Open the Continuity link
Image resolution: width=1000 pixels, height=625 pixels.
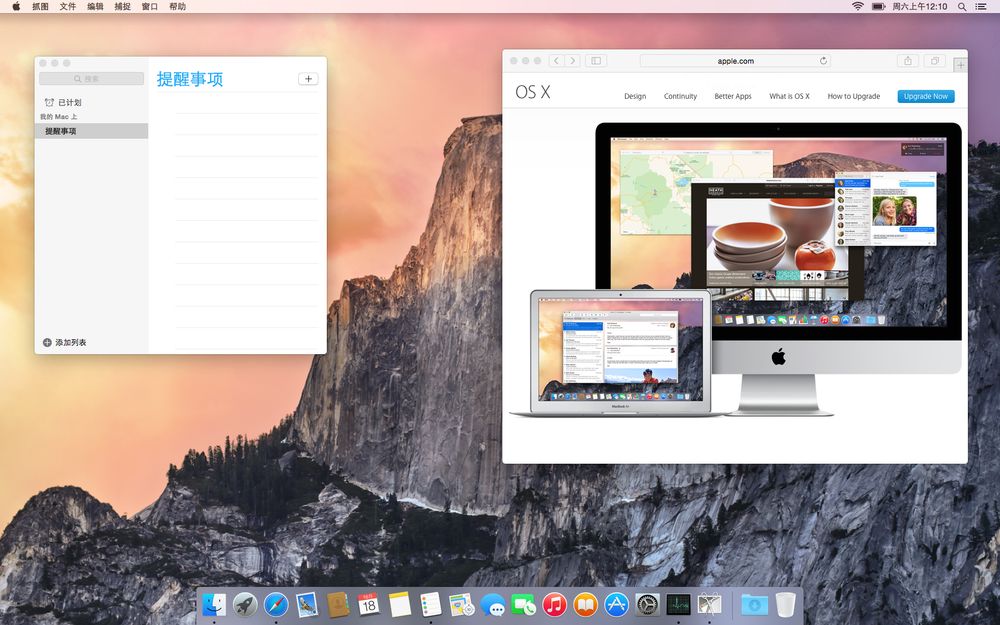(x=680, y=96)
